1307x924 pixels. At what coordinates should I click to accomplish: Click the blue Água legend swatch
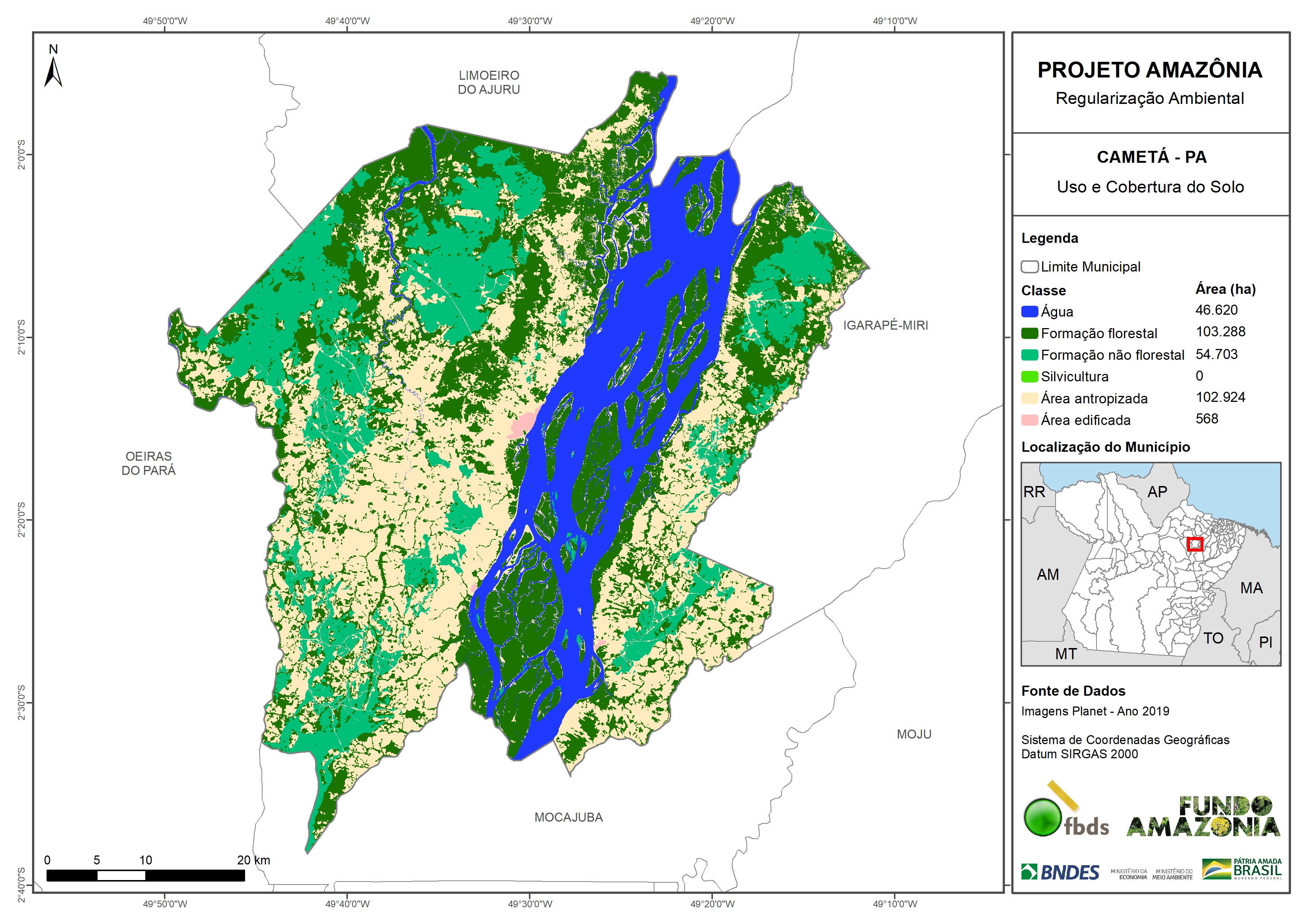1029,311
